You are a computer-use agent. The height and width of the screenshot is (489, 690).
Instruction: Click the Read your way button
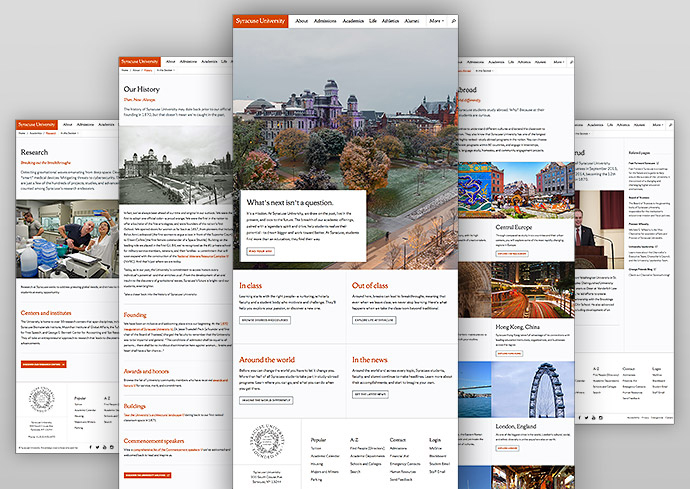pyautogui.click(x=261, y=251)
